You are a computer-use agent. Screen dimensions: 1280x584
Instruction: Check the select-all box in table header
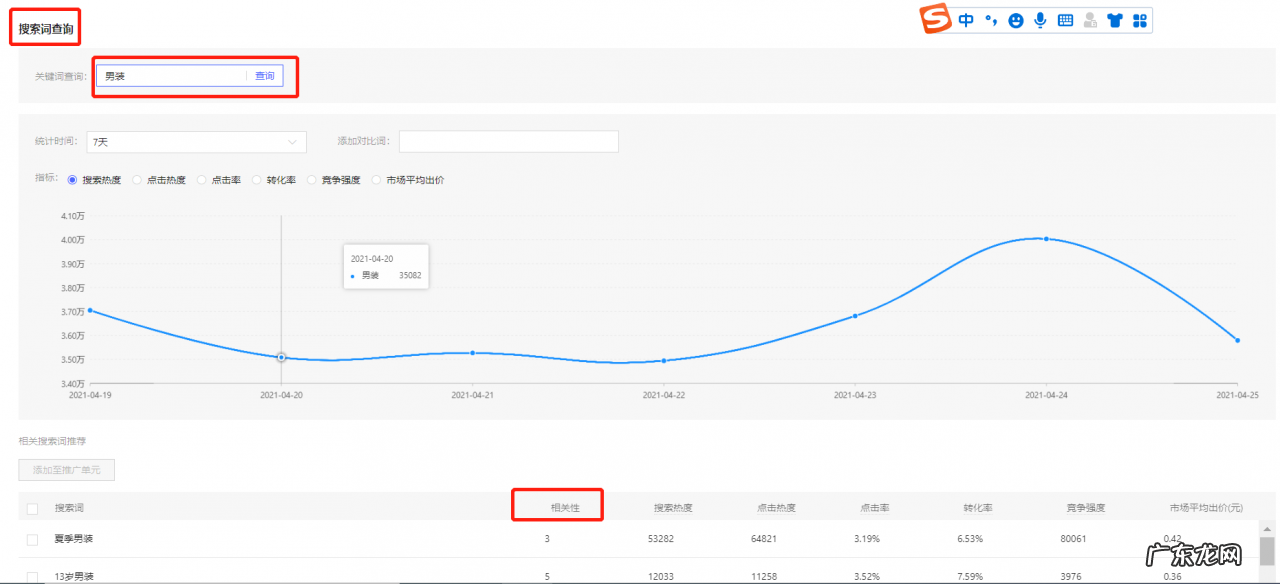(x=32, y=508)
